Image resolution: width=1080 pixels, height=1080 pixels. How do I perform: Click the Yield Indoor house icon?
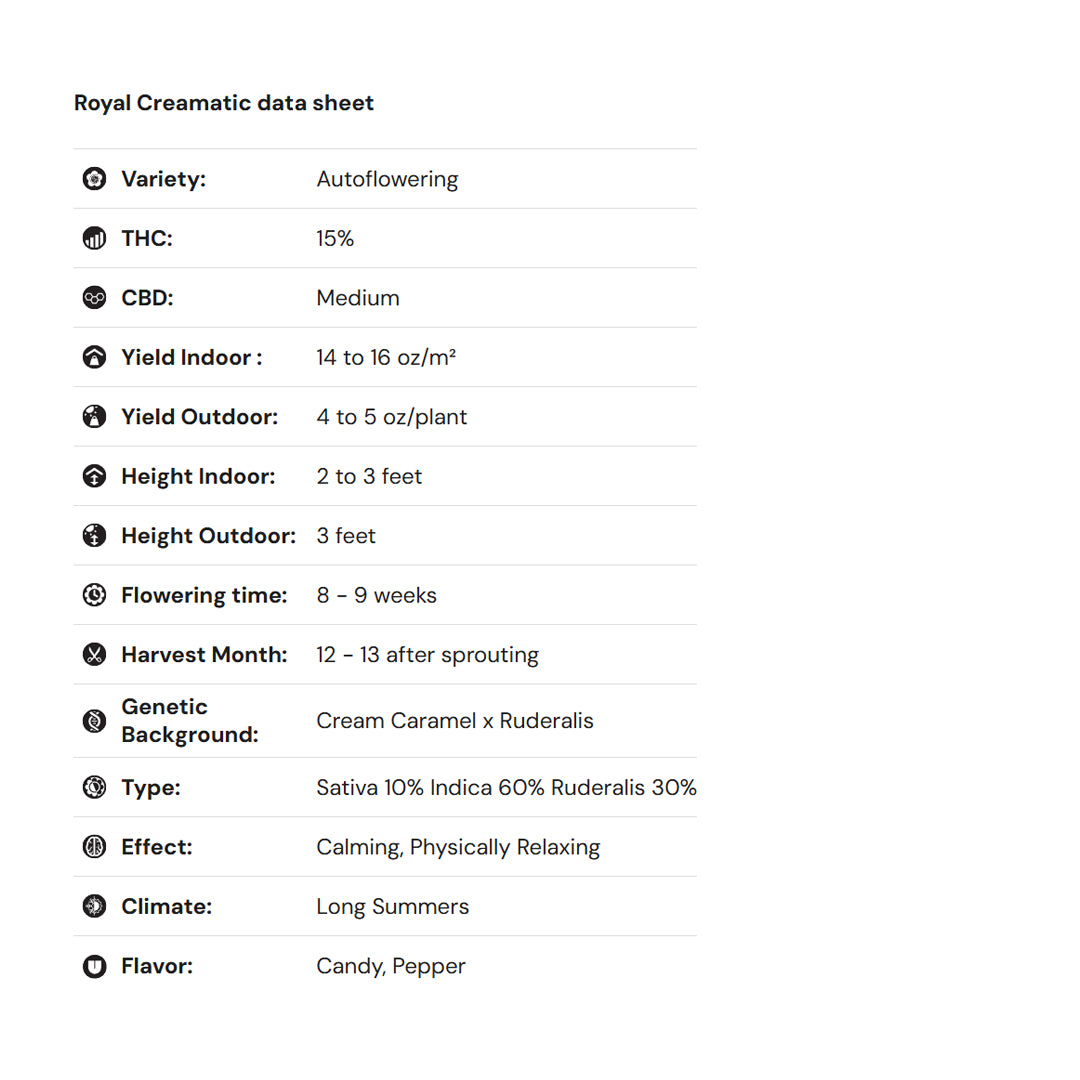pos(94,357)
